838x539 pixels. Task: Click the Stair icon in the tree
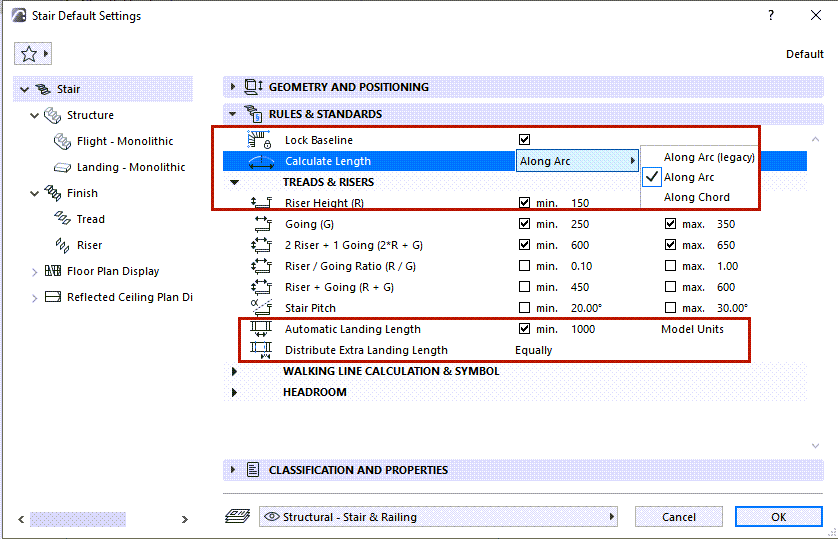click(43, 89)
